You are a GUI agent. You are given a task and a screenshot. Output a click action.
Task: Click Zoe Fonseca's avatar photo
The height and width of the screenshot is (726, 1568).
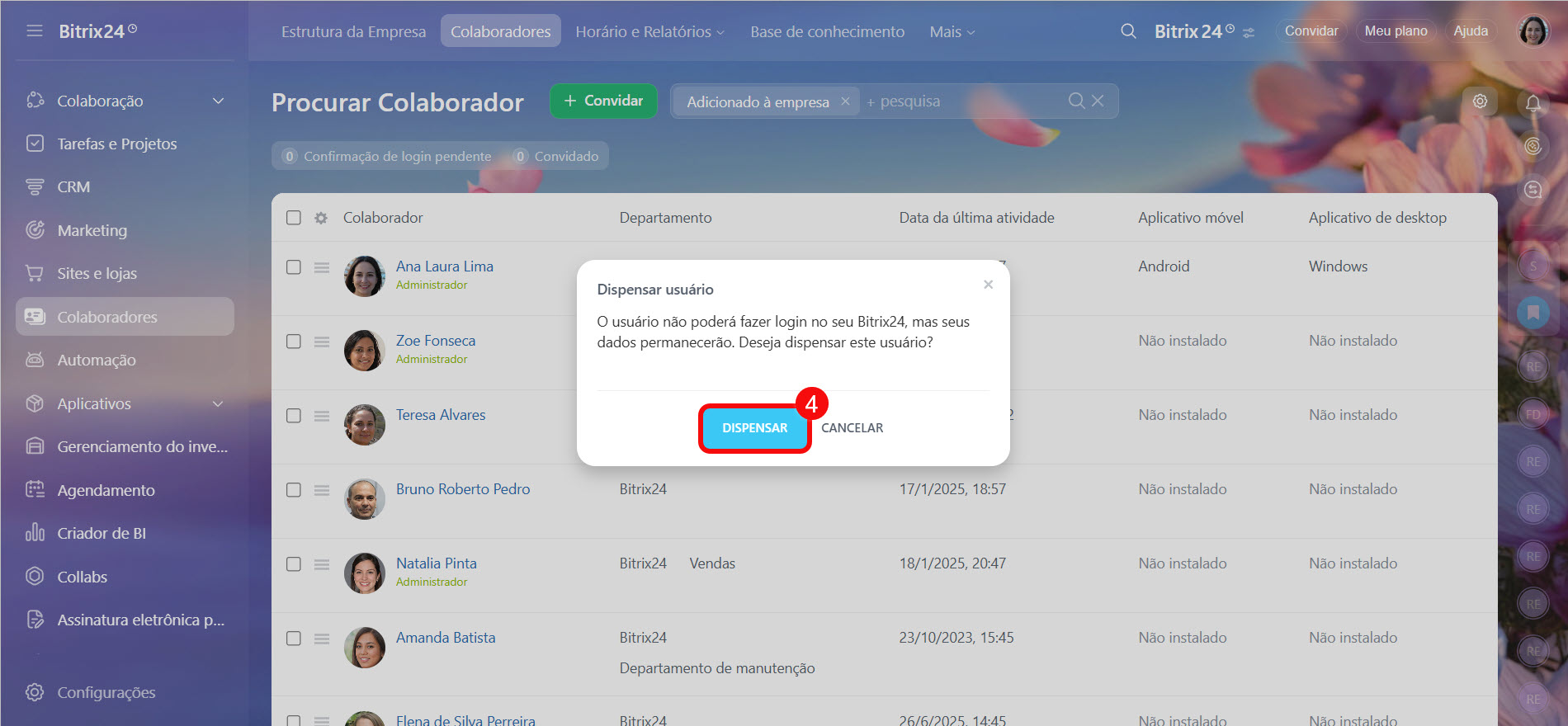coord(364,351)
